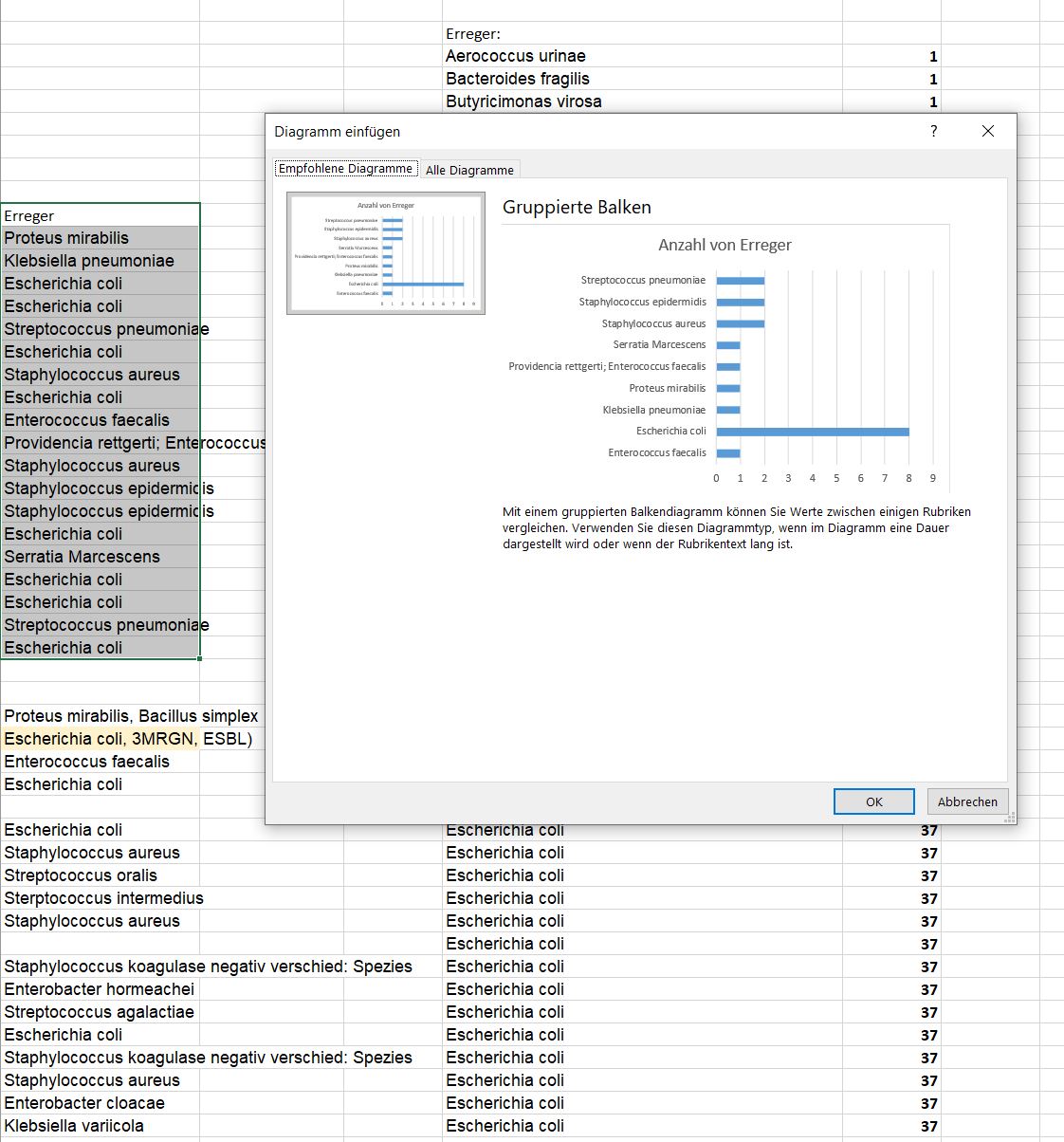Select the Enterococcus faecalis cell in the selected range
Screen dimensions: 1064x1142
[x=101, y=420]
